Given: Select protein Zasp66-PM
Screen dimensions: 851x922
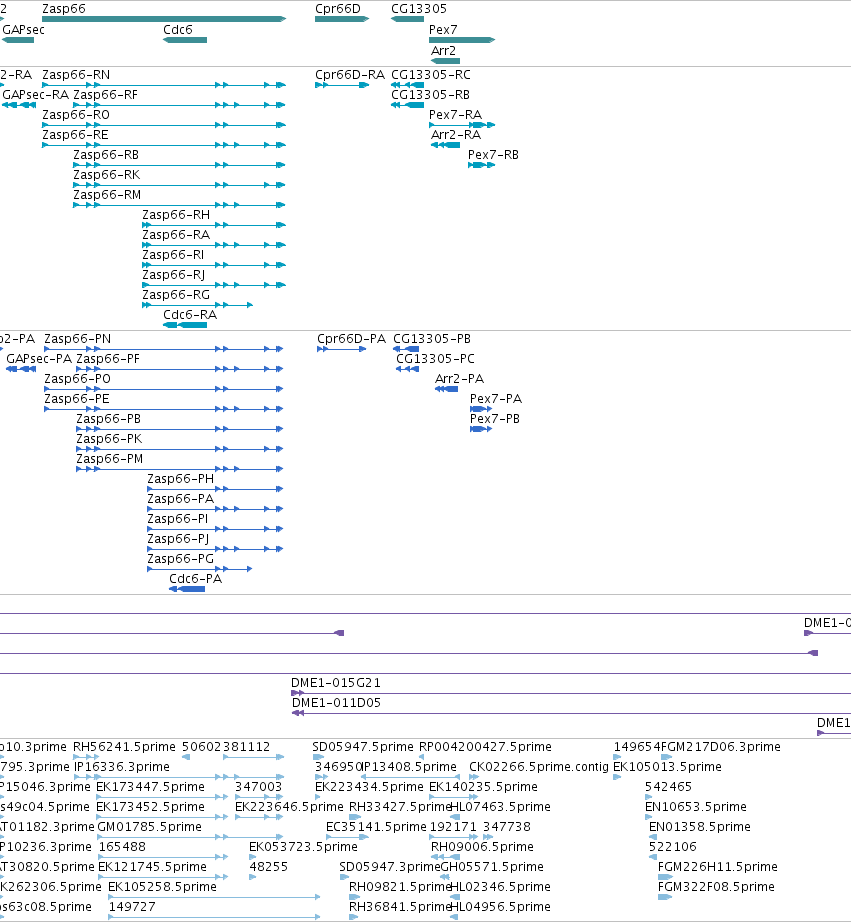Looking at the screenshot, I should coord(110,459).
